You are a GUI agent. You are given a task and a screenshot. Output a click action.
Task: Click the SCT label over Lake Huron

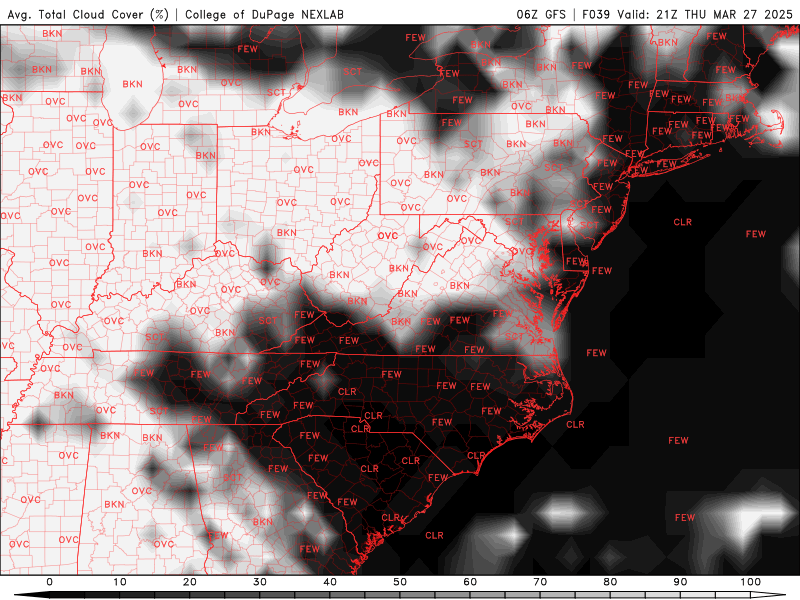pyautogui.click(x=352, y=72)
